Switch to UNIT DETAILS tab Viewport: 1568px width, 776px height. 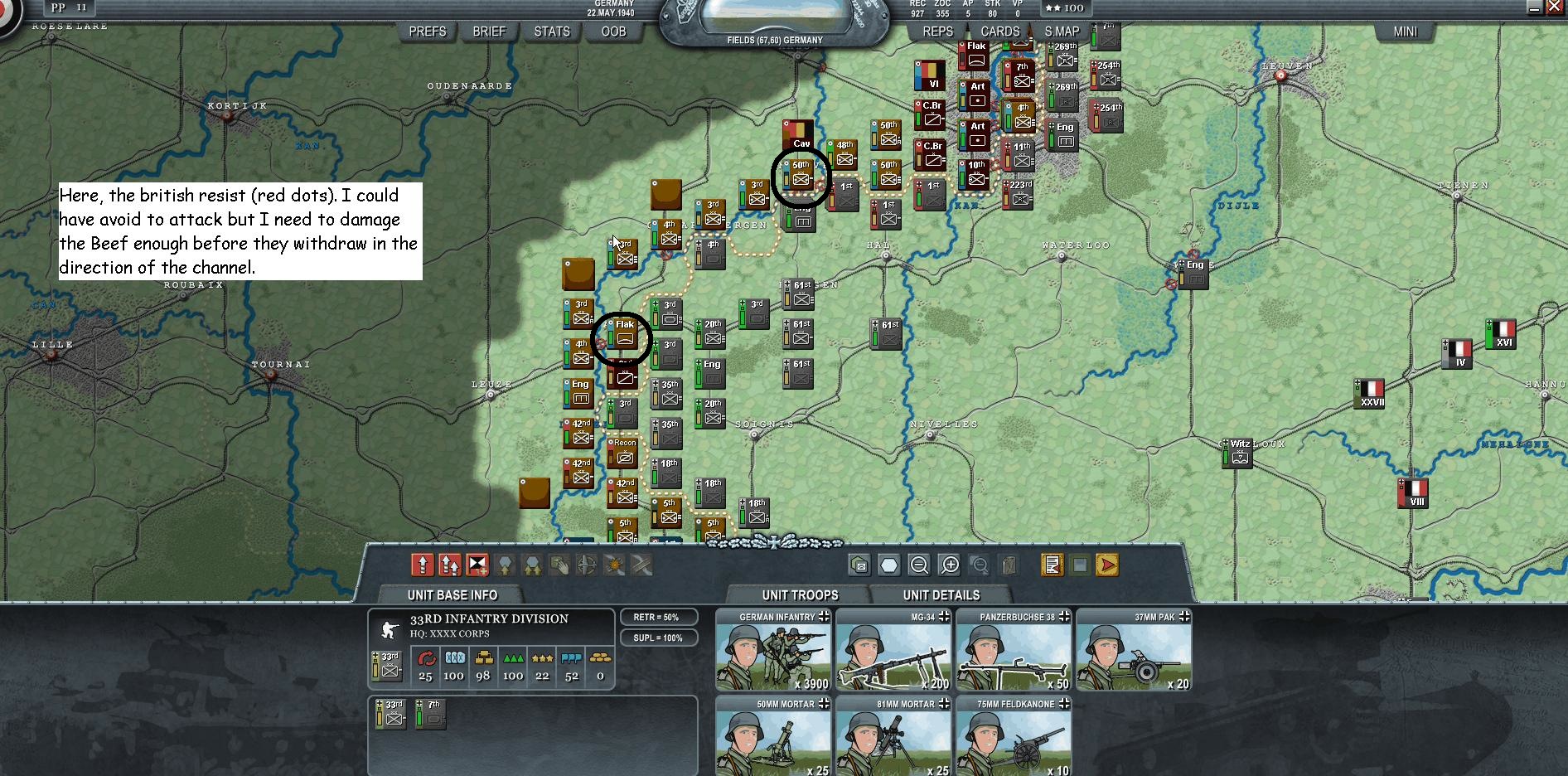click(x=941, y=595)
